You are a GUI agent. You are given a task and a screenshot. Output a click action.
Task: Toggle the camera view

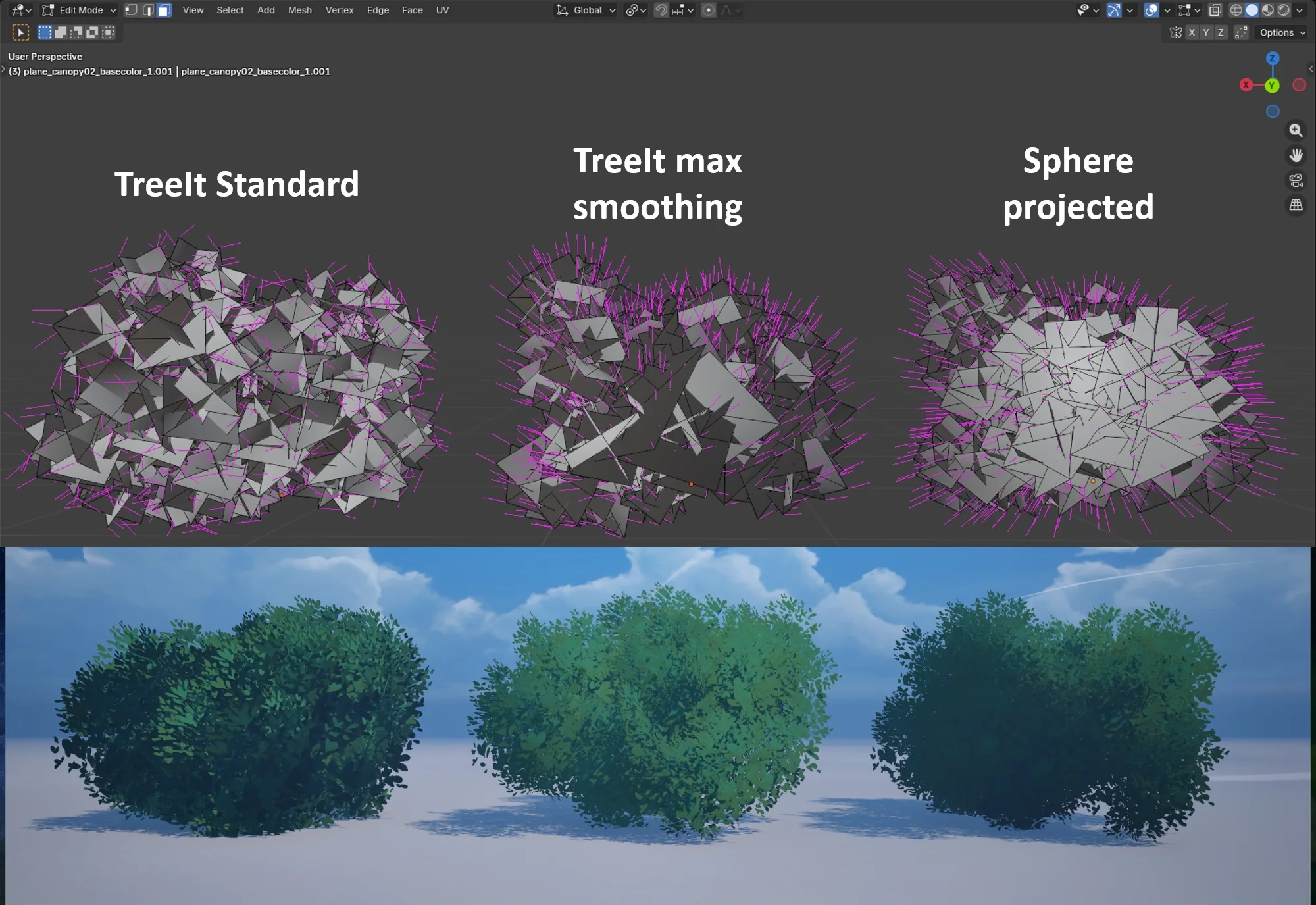pyautogui.click(x=1296, y=180)
